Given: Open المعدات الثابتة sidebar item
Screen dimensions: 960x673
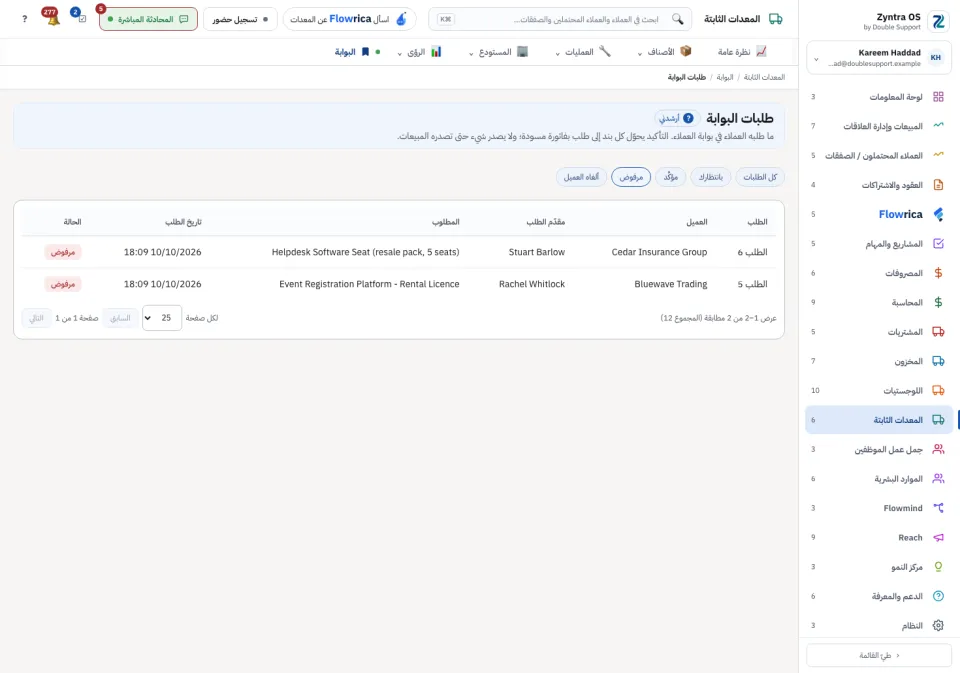Looking at the screenshot, I should point(879,420).
